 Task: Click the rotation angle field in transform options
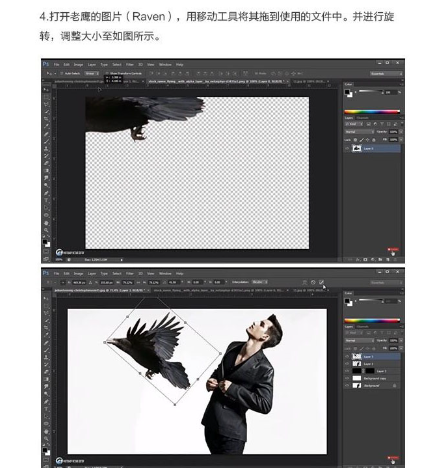pyautogui.click(x=174, y=282)
